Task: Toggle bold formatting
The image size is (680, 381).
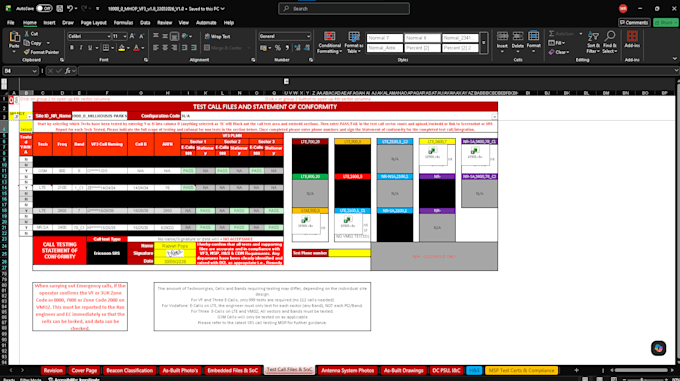Action: coord(72,48)
